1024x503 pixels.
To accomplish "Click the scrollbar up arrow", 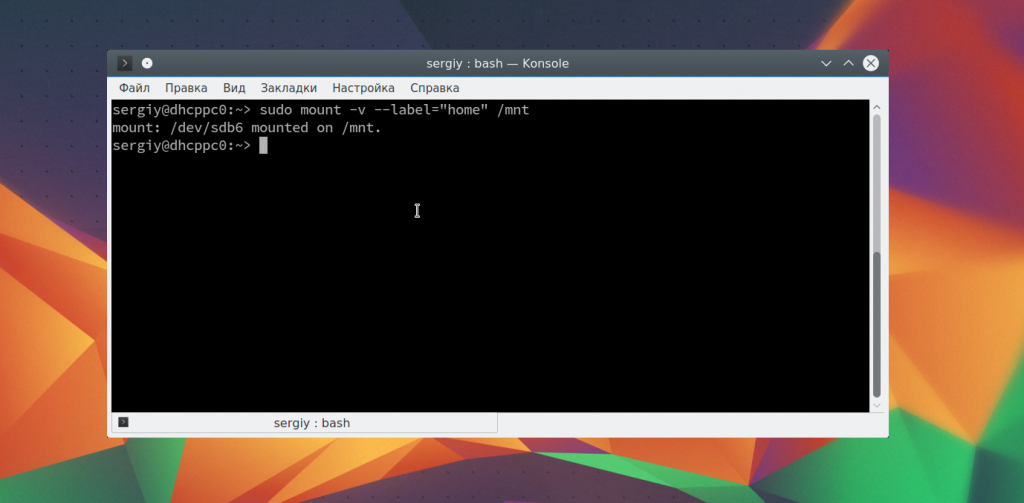I will click(x=877, y=107).
